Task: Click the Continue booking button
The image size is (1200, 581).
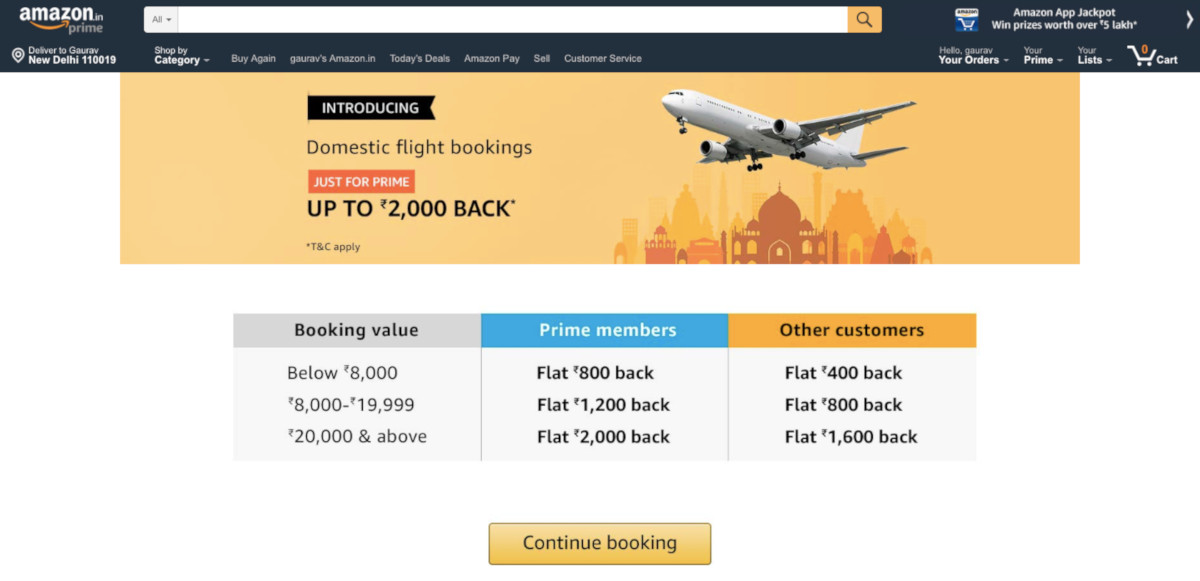Action: [x=599, y=543]
